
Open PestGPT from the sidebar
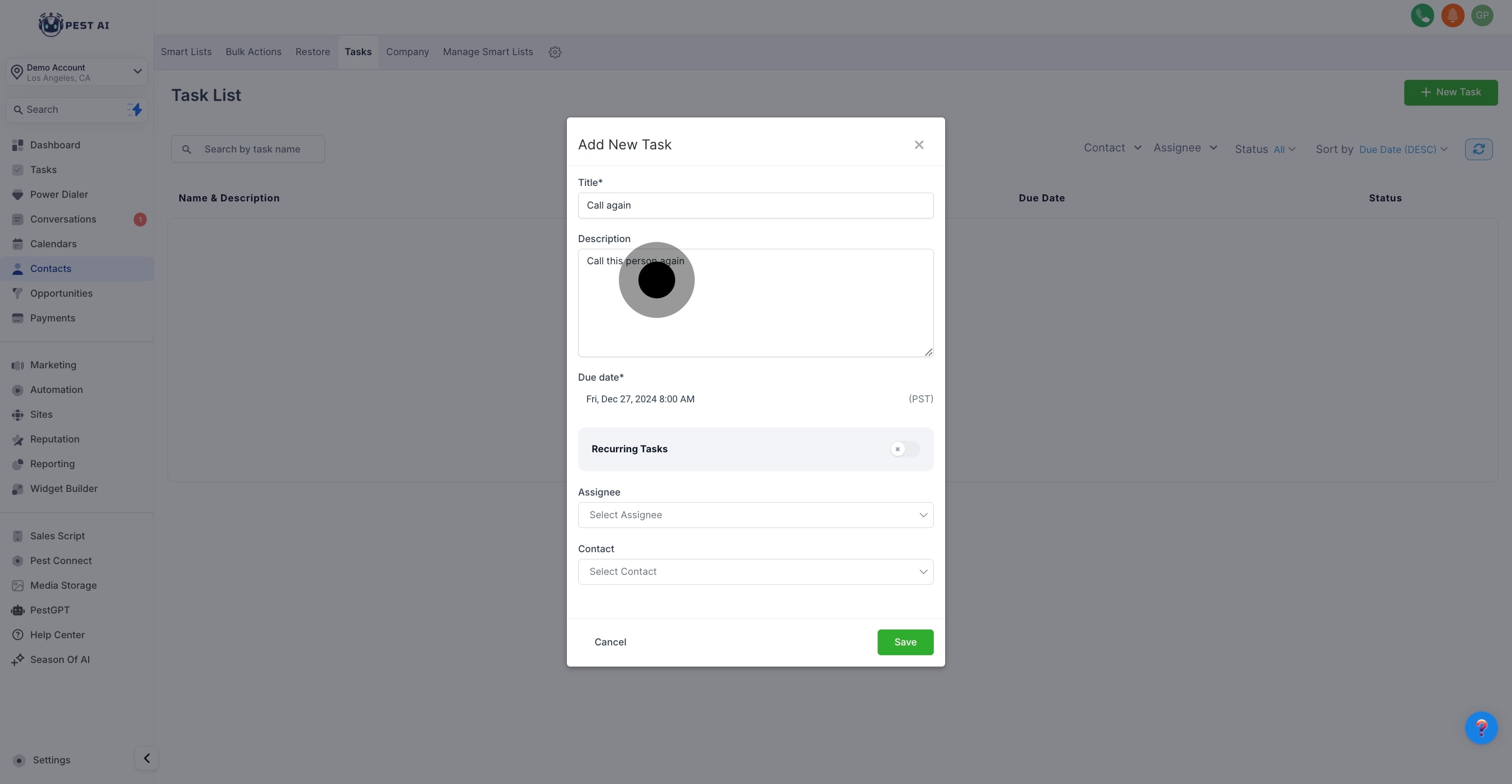tap(50, 610)
